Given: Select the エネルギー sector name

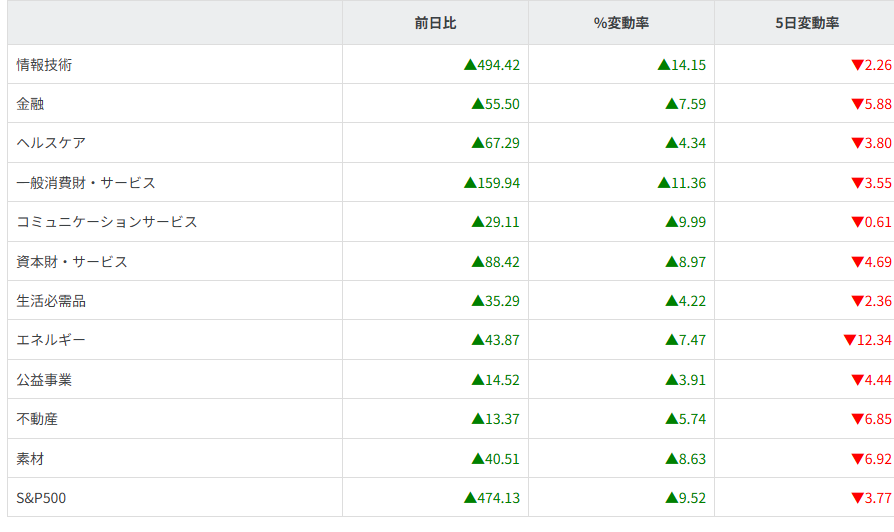Looking at the screenshot, I should [x=51, y=340].
